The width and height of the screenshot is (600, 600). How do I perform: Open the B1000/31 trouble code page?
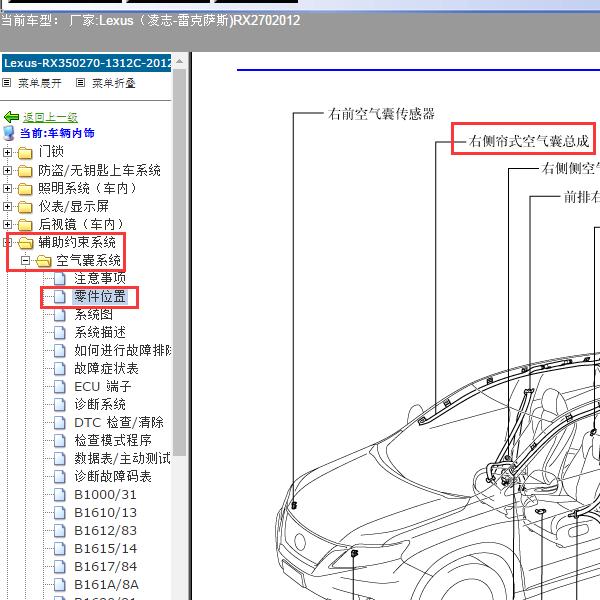(x=105, y=494)
